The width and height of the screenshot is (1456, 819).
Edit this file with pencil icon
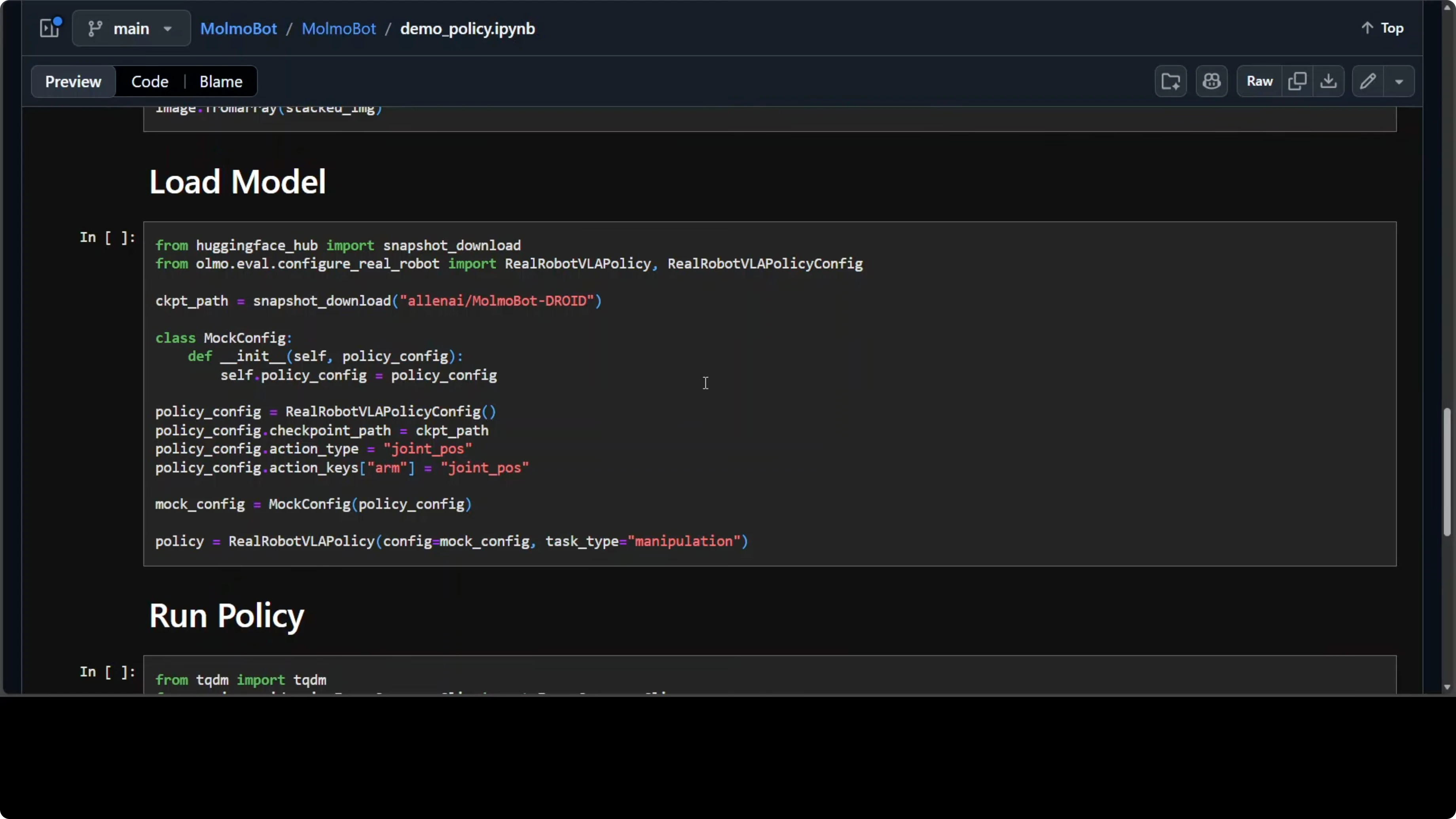(x=1367, y=82)
